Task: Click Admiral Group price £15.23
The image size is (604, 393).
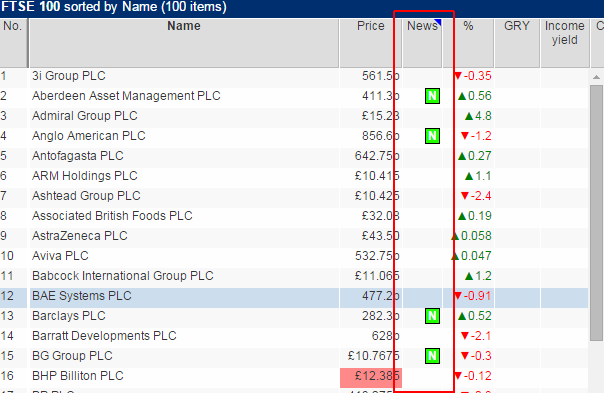Action: click(381, 116)
